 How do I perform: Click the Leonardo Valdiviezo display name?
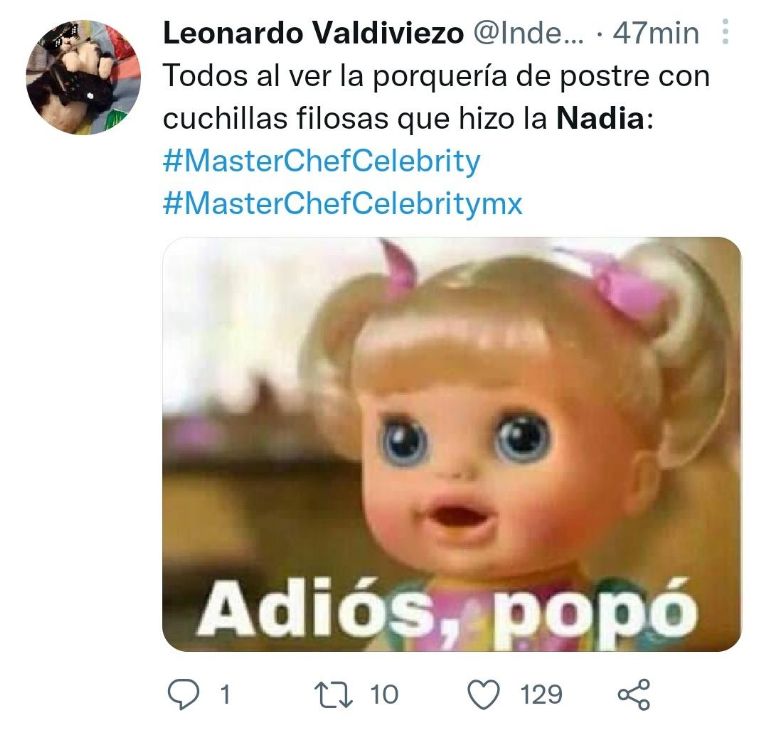point(313,33)
